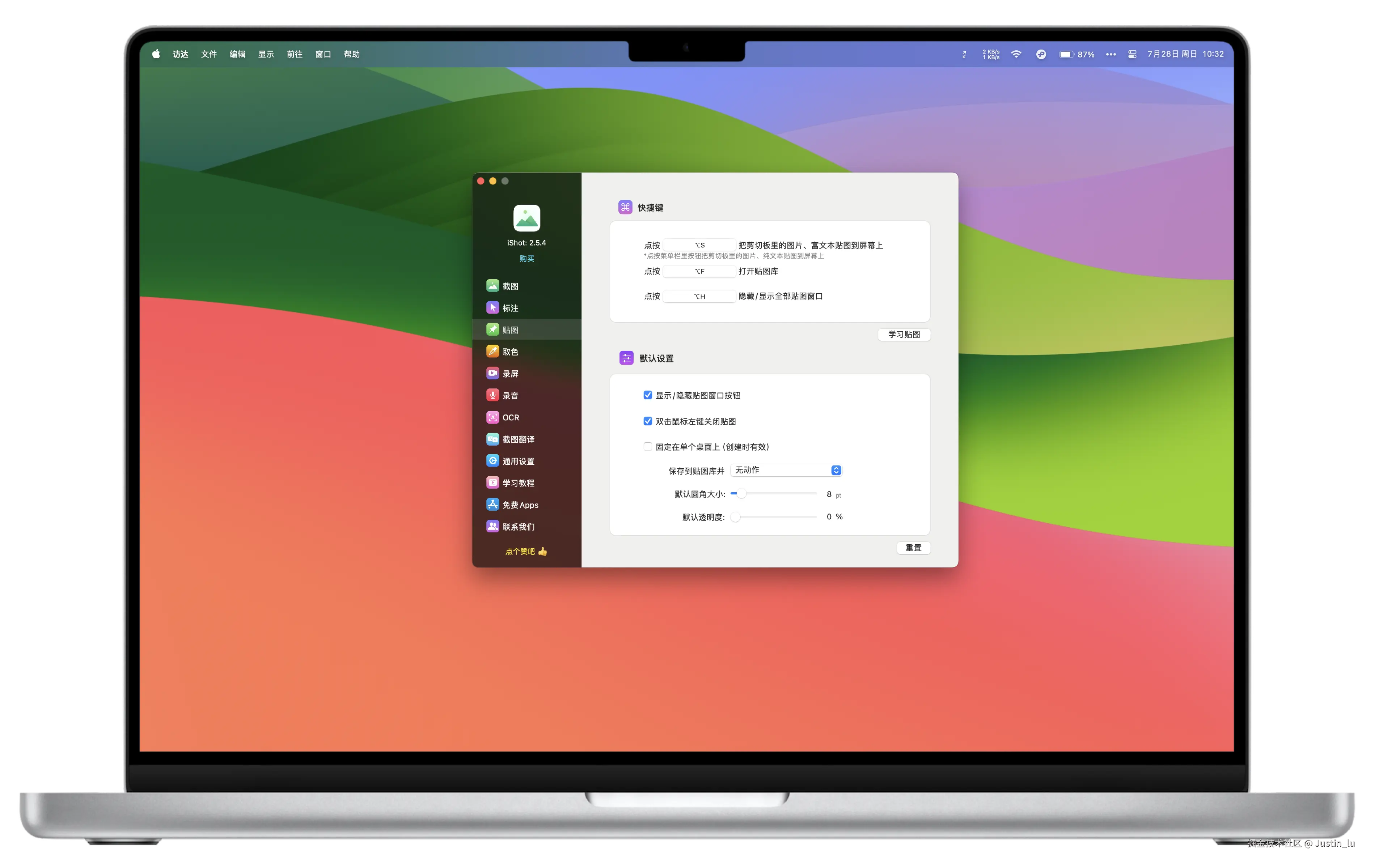1375x868 pixels.
Task: Go to the 录屏 screen recording icon
Action: coord(492,373)
